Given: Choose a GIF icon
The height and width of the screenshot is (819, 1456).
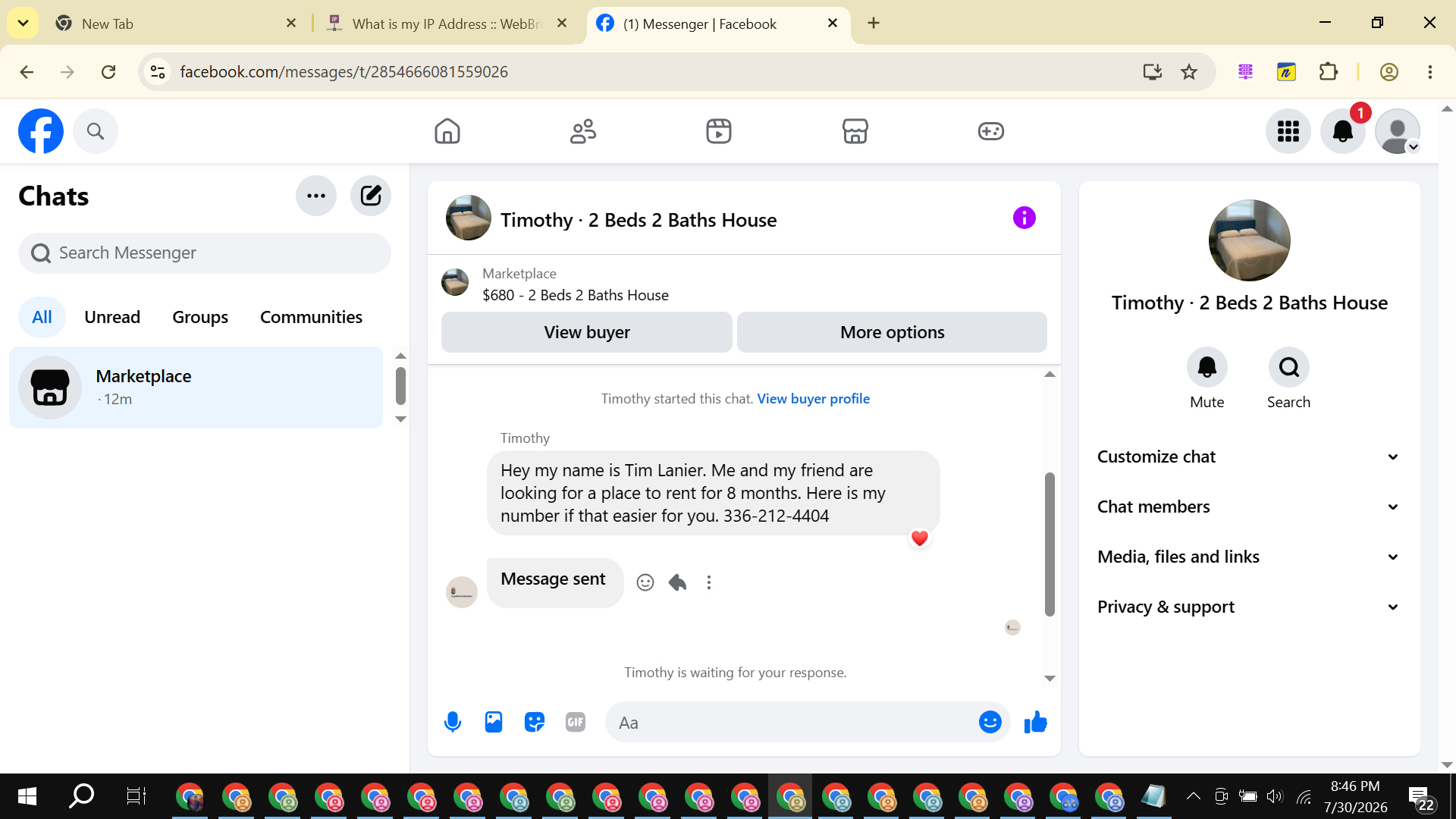Looking at the screenshot, I should (x=576, y=722).
